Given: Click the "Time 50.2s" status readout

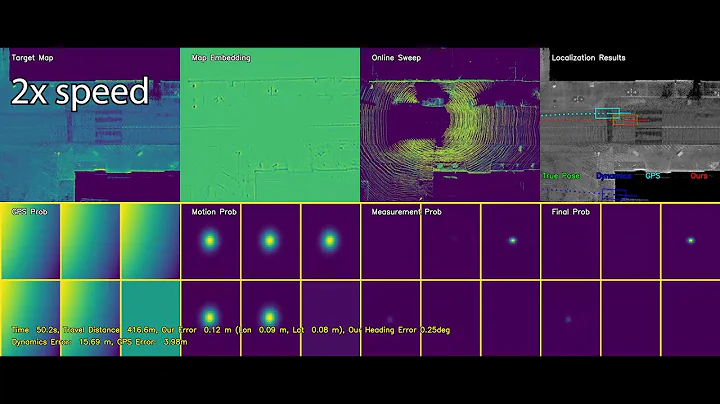Looking at the screenshot, I should coord(34,330).
